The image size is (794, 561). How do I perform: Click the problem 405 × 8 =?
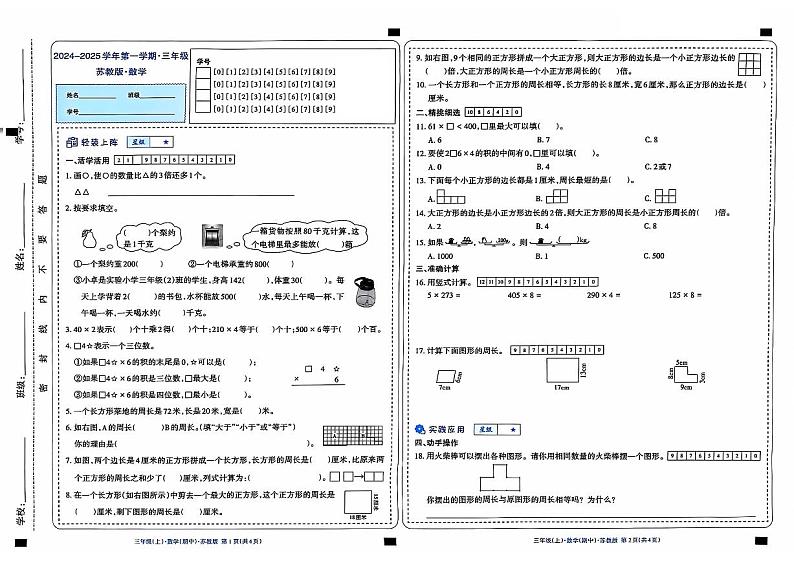pos(524,295)
